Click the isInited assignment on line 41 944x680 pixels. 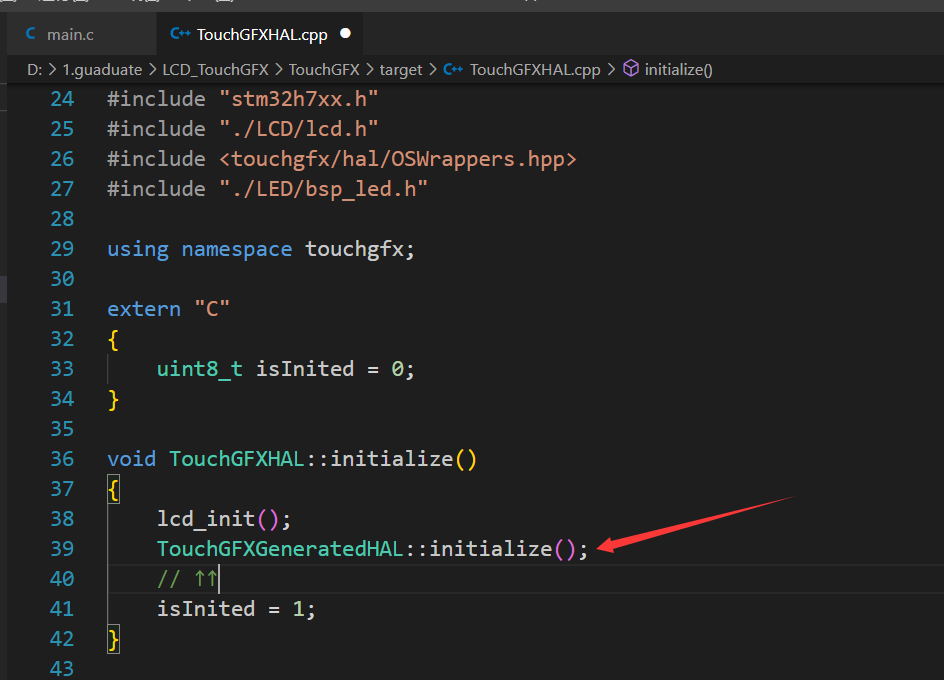click(236, 609)
